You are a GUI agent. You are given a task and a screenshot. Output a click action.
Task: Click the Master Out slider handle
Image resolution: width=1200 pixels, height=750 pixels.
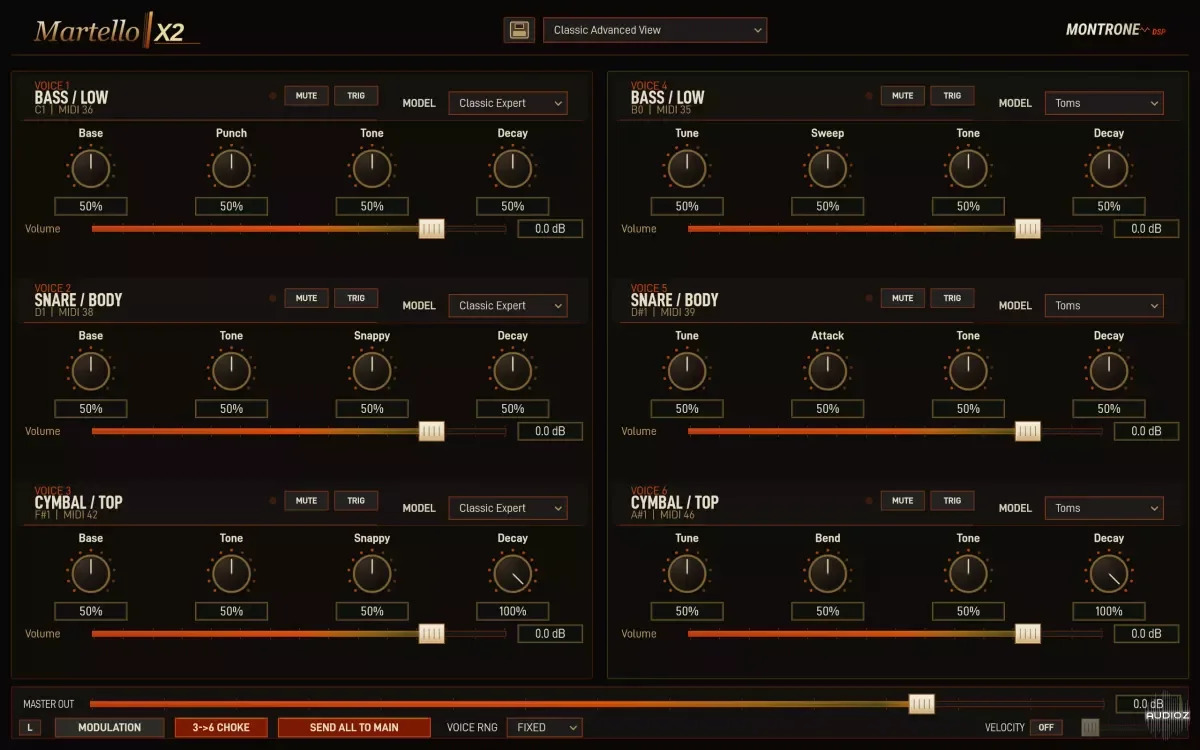pyautogui.click(x=922, y=704)
